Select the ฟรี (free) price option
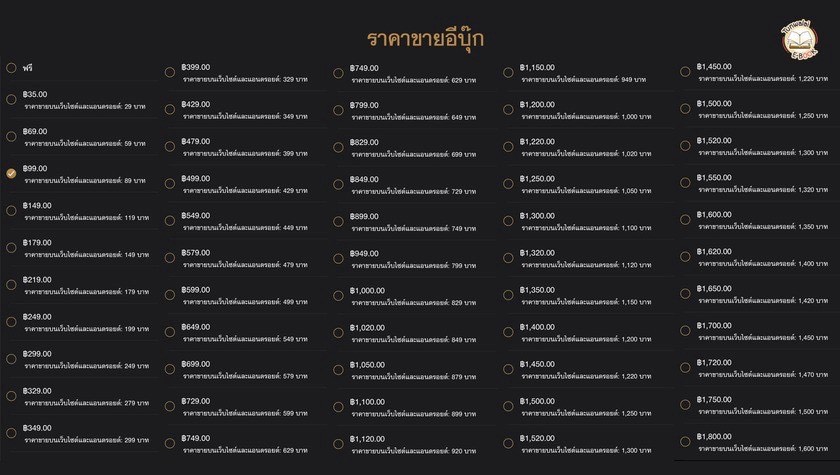This screenshot has height=475, width=840. (11, 68)
